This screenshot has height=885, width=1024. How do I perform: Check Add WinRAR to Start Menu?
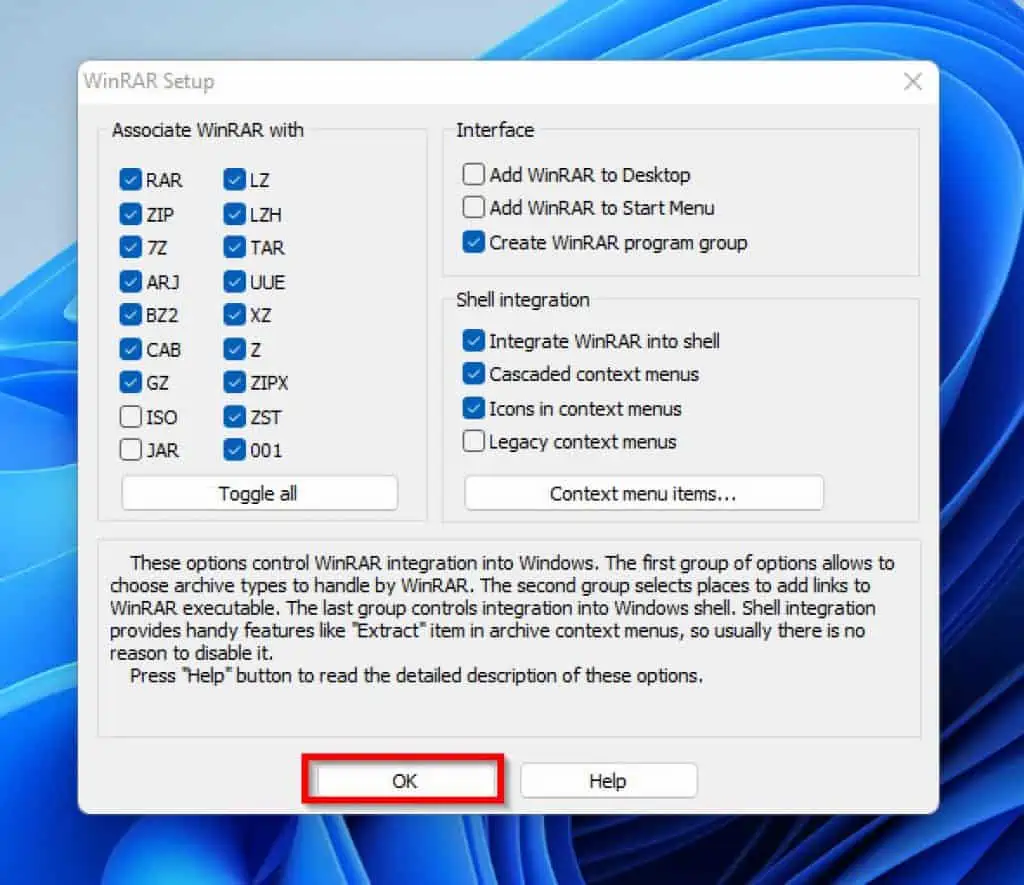473,208
